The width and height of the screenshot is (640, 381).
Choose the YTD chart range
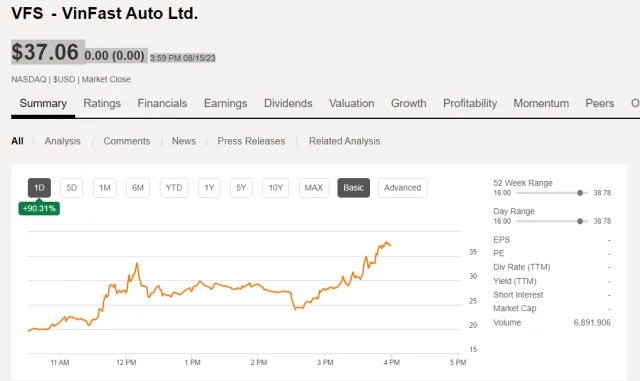[174, 188]
